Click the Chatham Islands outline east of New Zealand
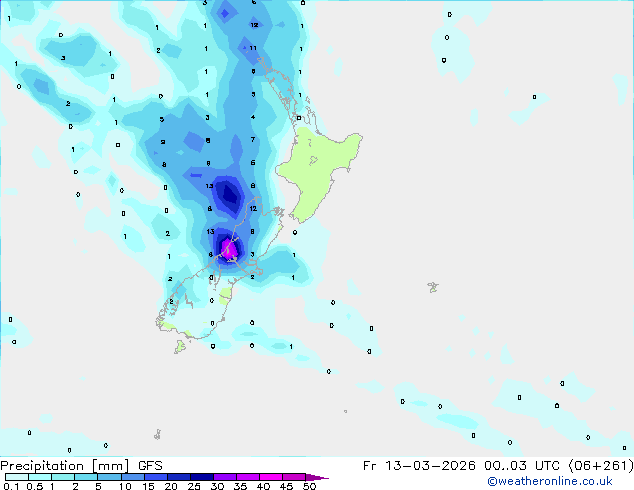The width and height of the screenshot is (634, 490). (x=433, y=287)
